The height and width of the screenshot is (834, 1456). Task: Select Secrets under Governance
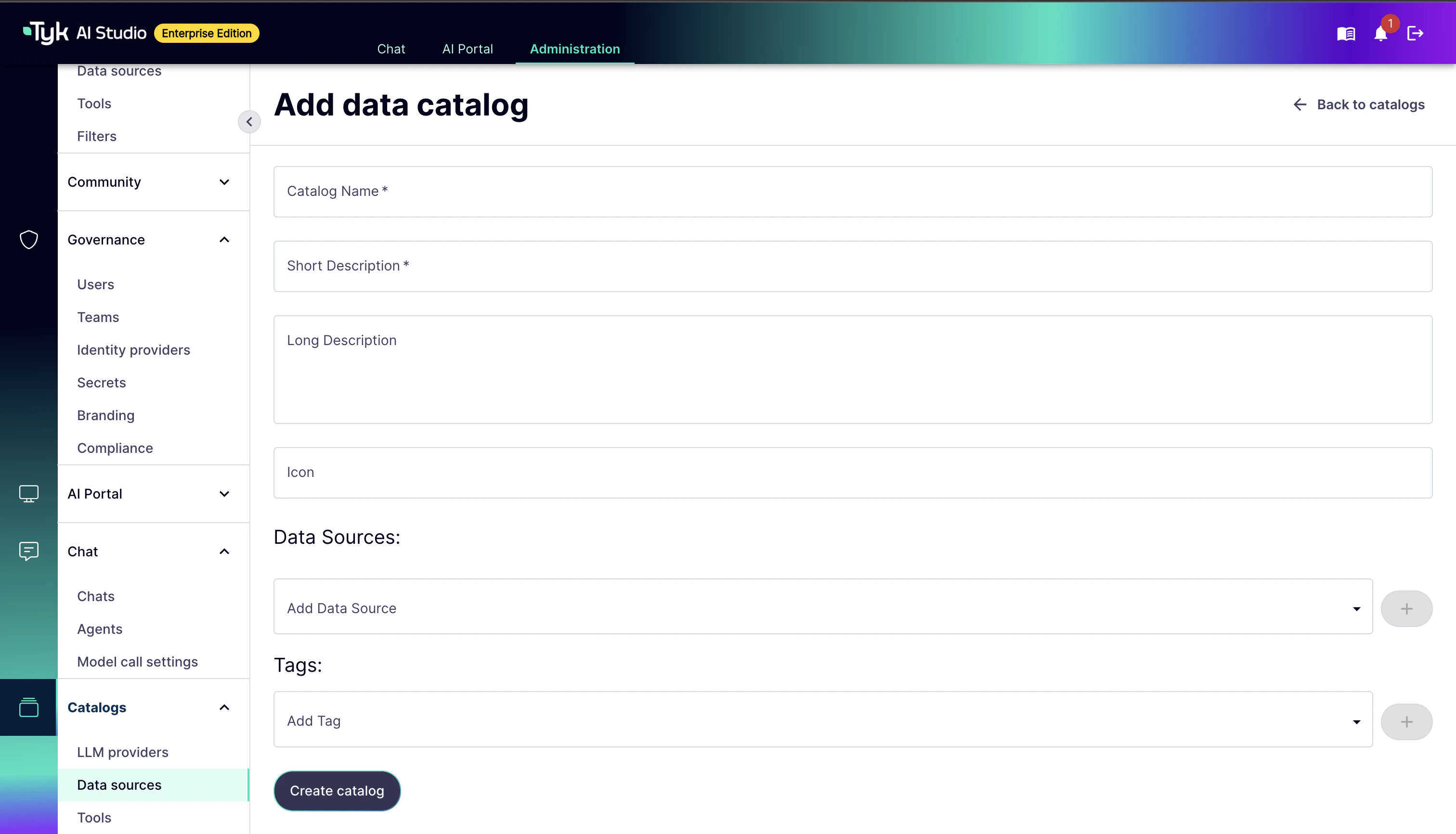click(x=102, y=382)
